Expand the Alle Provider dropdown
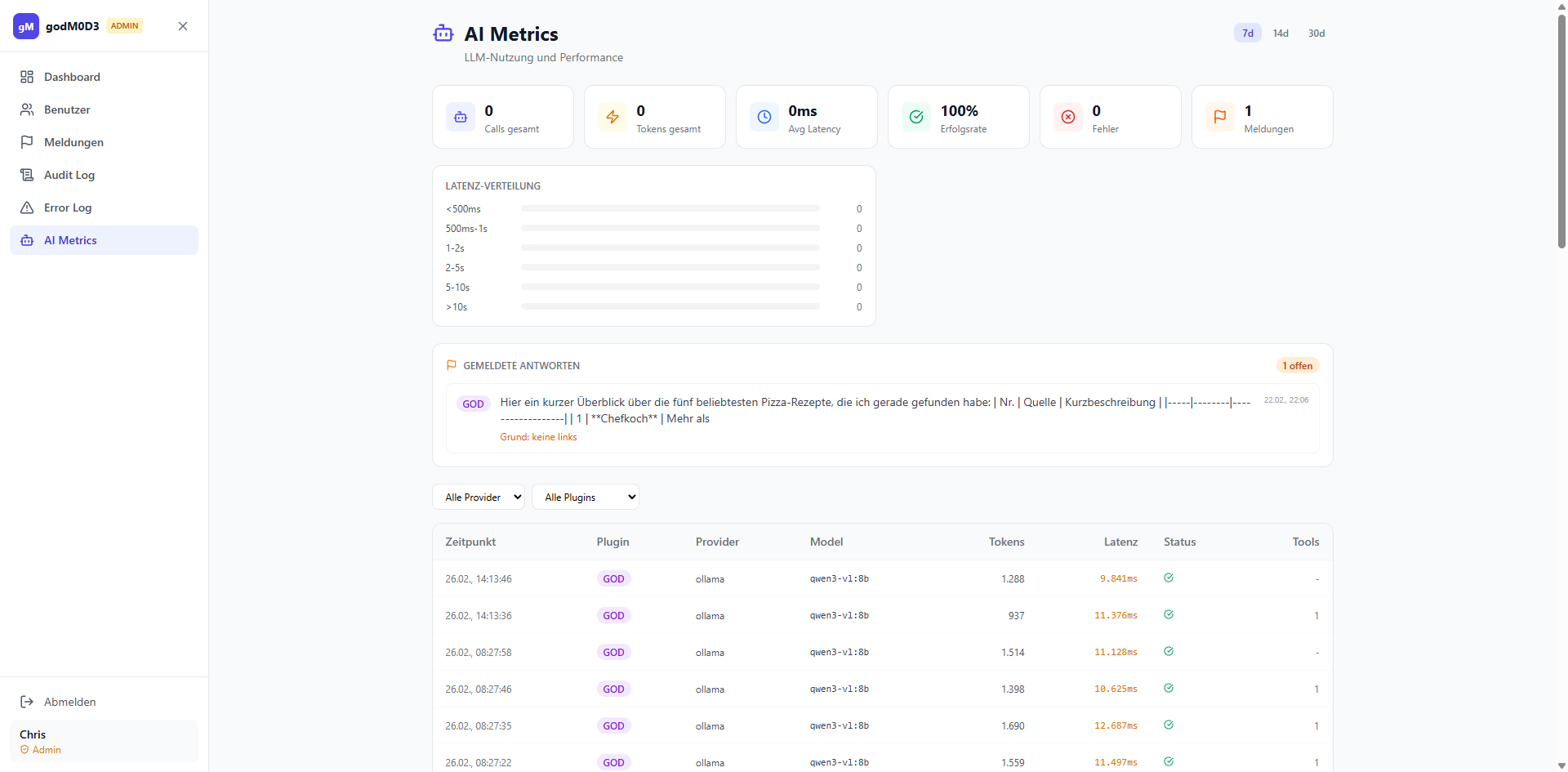The image size is (1568, 772). 479,497
